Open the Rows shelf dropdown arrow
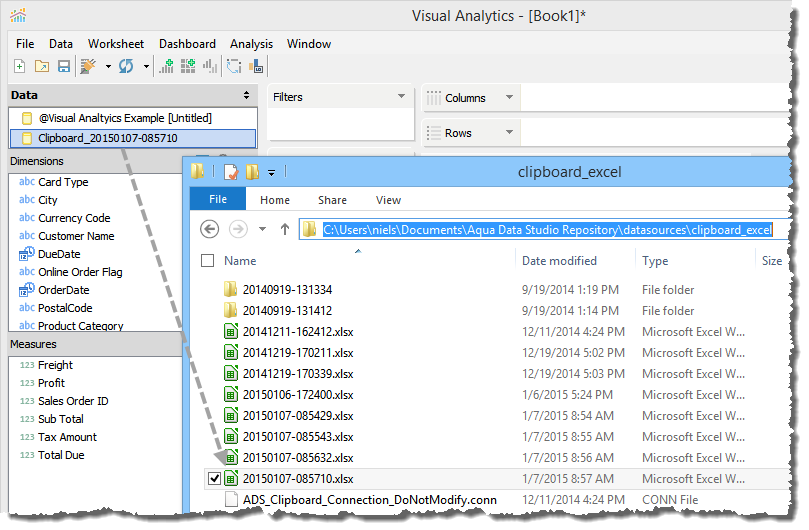 (x=509, y=132)
